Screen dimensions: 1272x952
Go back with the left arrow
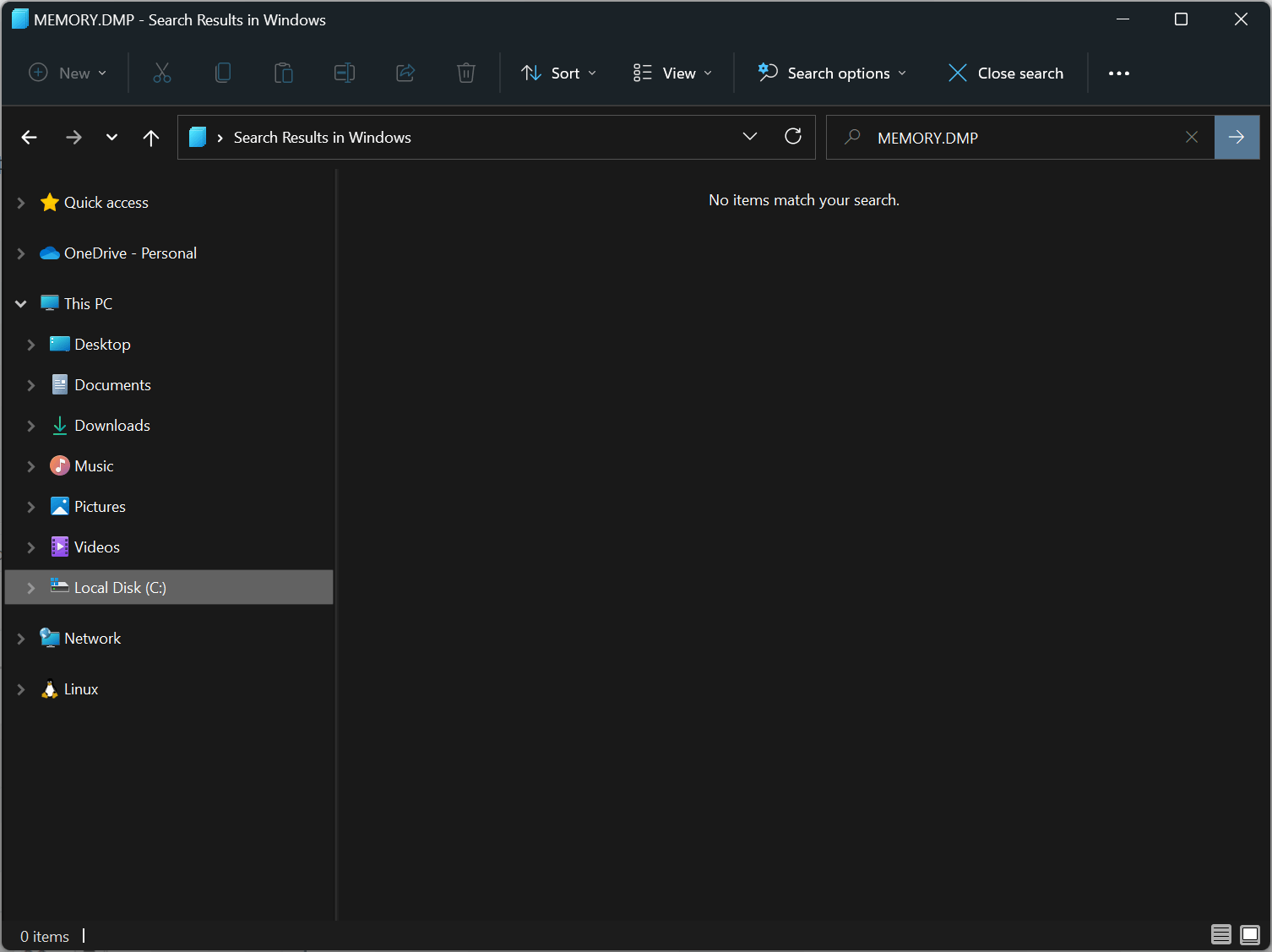30,137
